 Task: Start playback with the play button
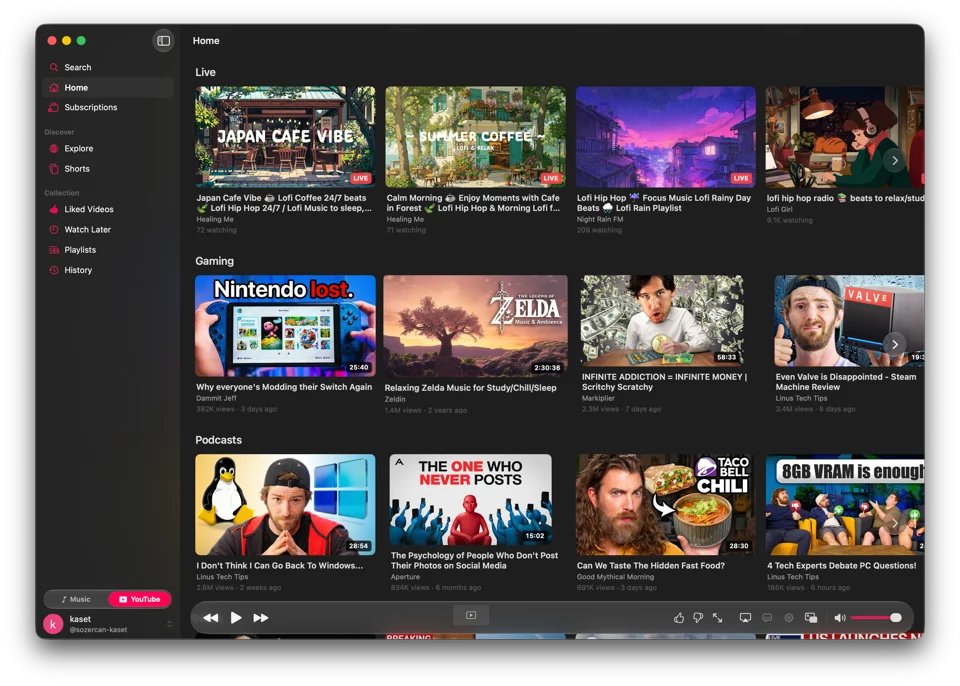point(236,618)
